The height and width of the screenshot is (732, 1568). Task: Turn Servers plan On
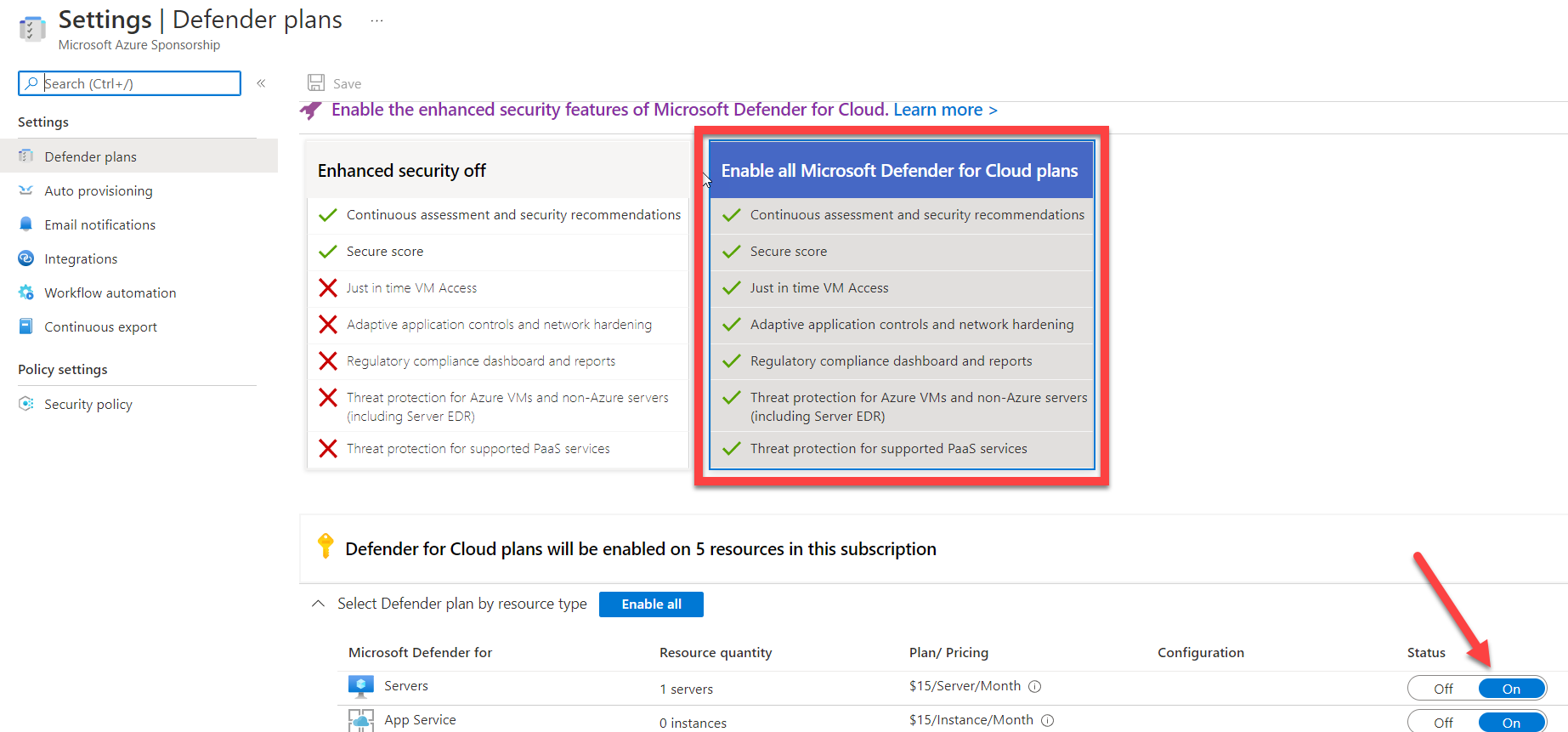tap(1511, 689)
